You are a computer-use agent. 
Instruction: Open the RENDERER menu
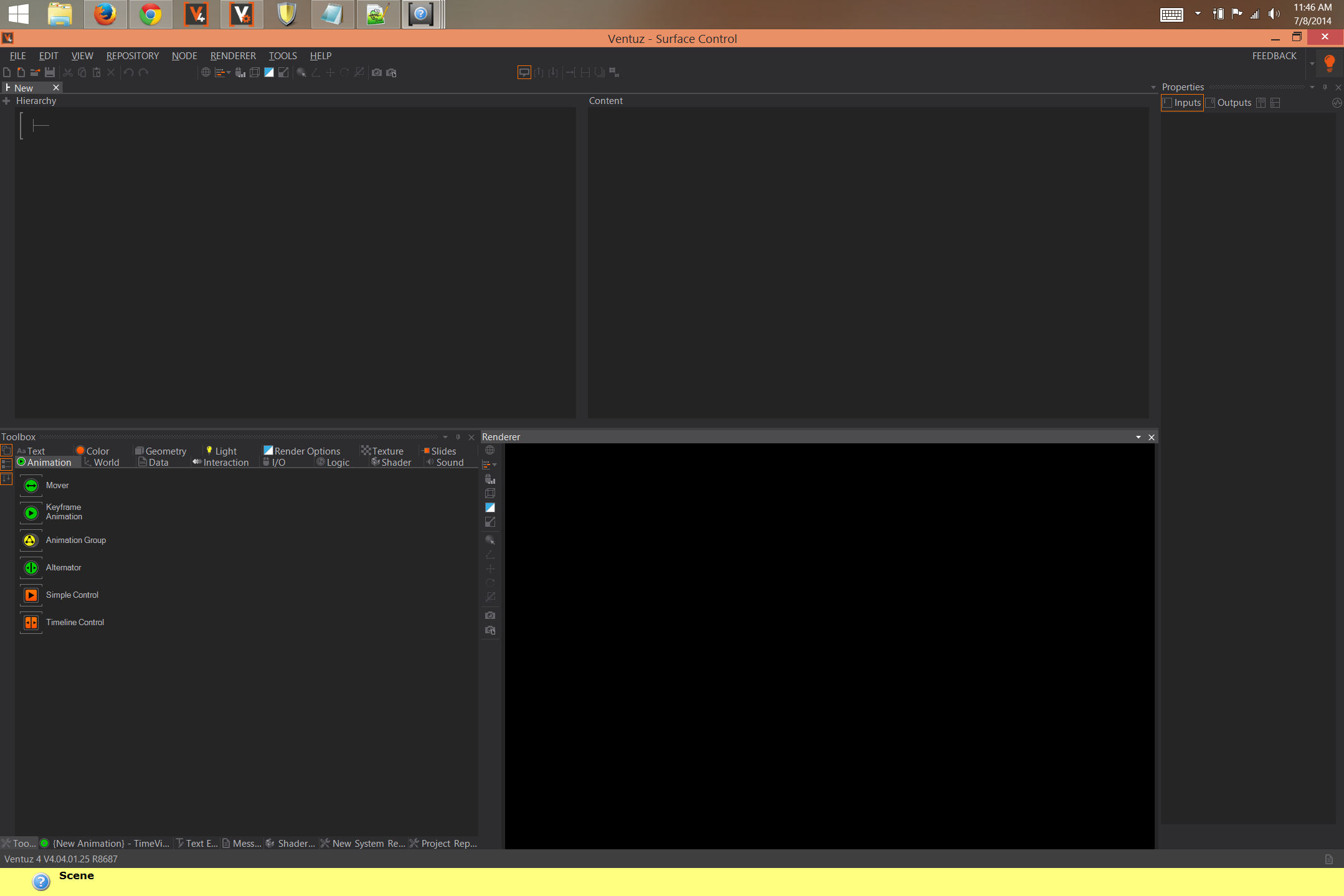tap(233, 56)
